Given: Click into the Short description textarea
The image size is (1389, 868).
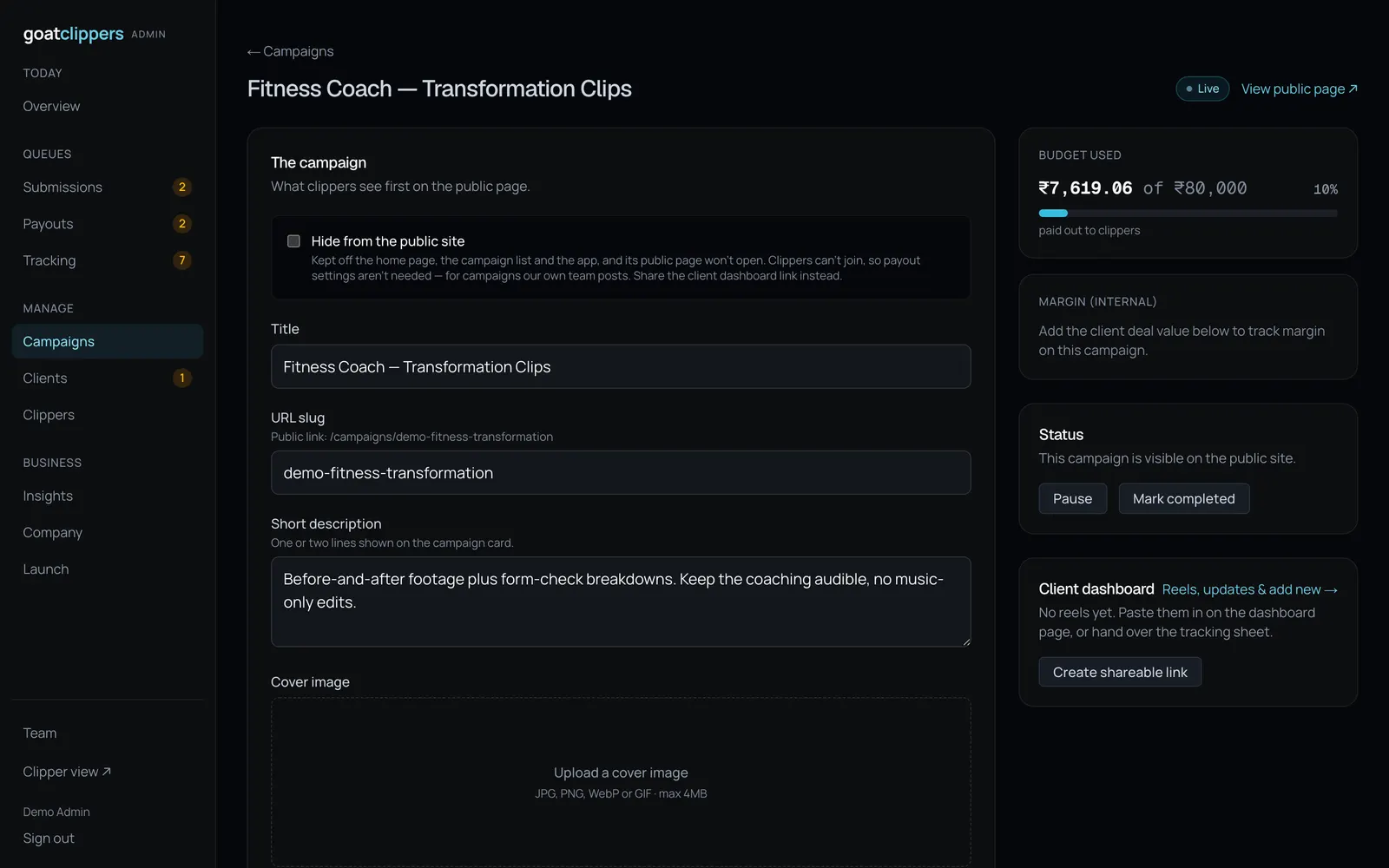Looking at the screenshot, I should point(621,602).
